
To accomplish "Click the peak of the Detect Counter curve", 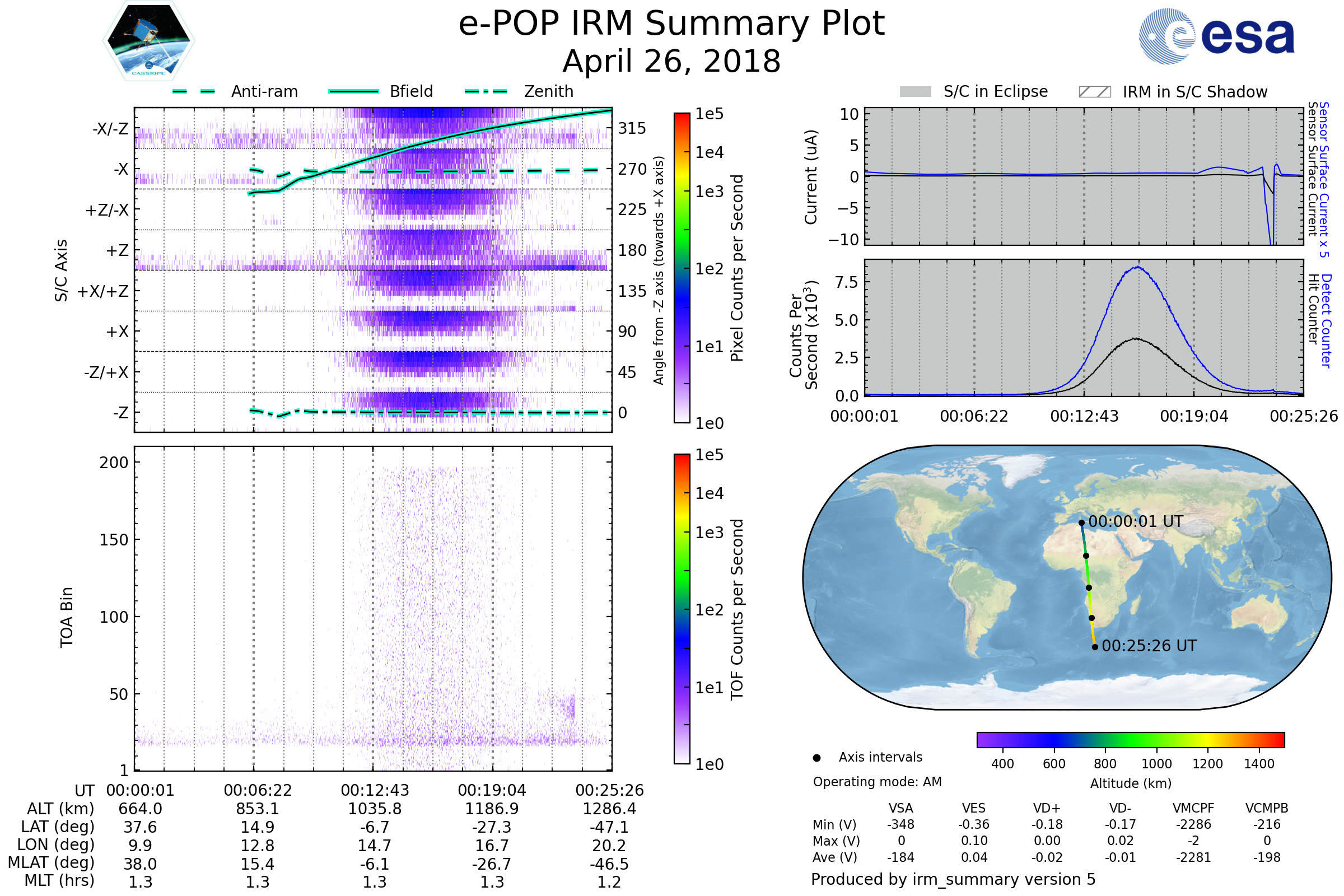I will 1138,267.
